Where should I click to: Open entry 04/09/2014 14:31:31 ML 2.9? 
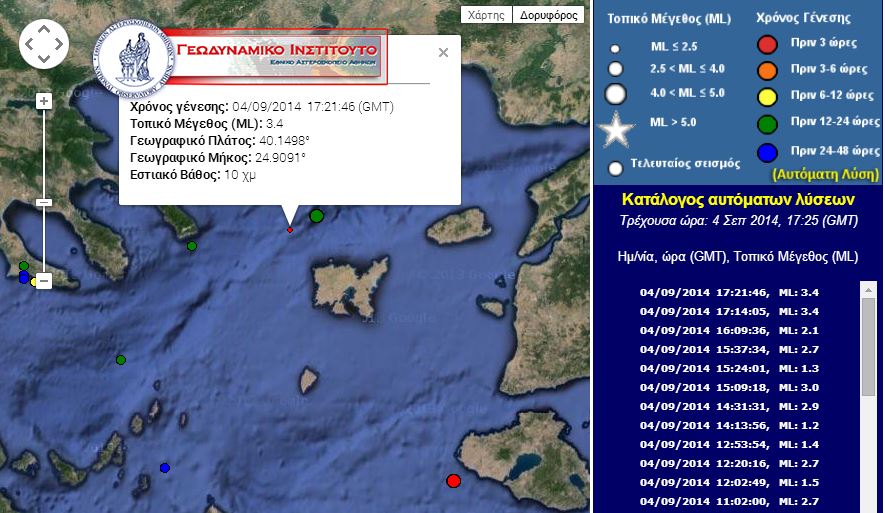pyautogui.click(x=729, y=406)
